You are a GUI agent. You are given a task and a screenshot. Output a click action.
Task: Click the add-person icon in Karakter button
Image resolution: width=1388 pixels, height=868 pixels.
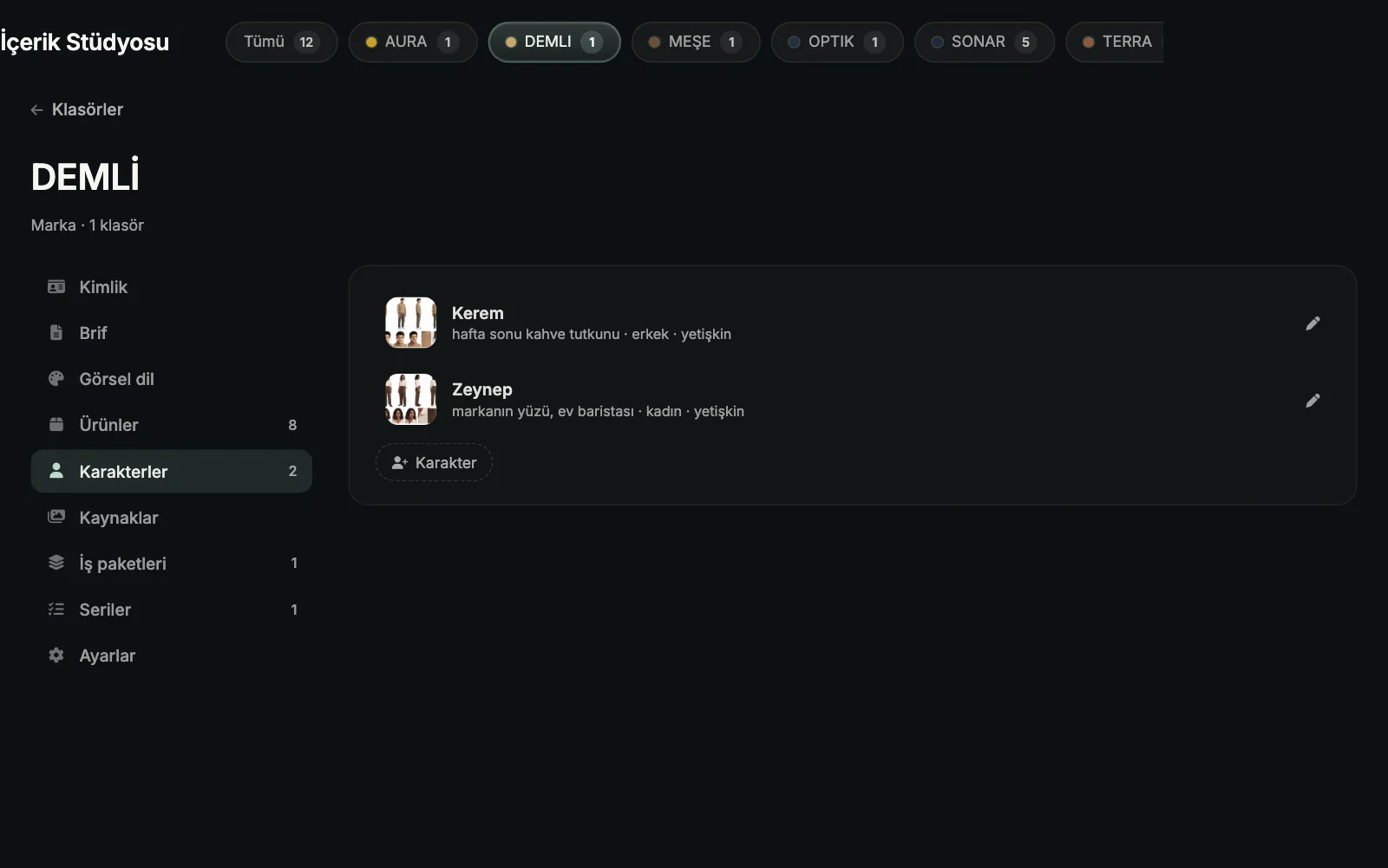click(x=399, y=463)
